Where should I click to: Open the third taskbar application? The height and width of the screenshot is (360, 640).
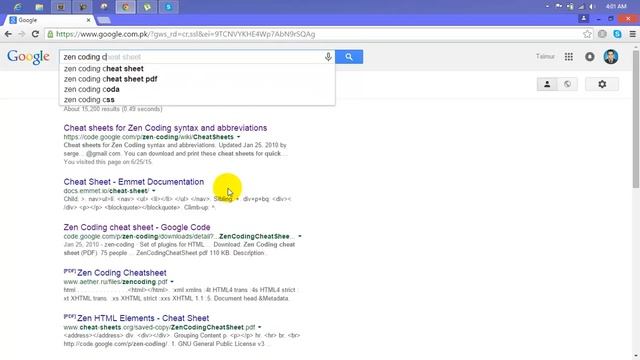click(x=60, y=7)
